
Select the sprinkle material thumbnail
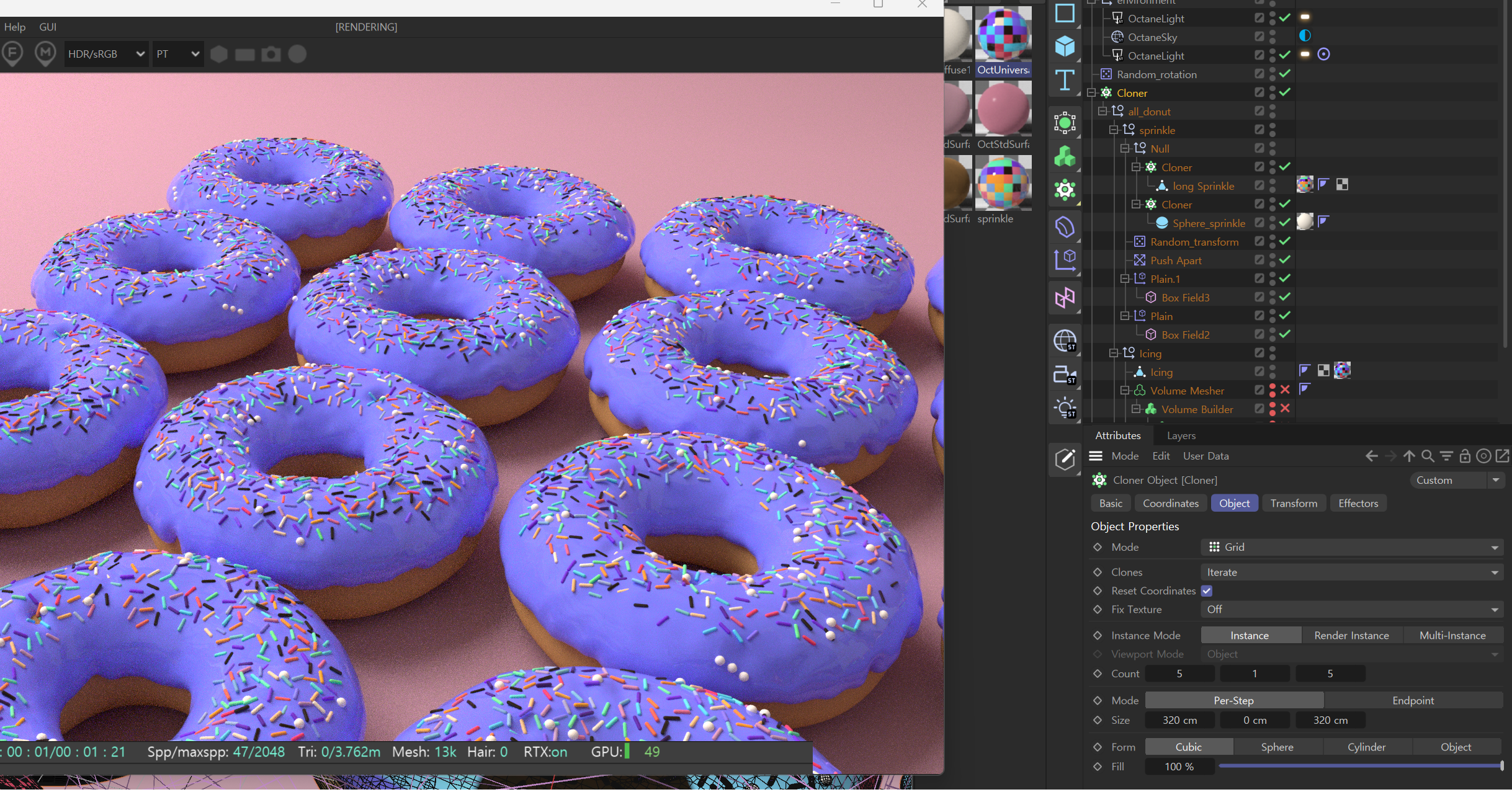click(1003, 183)
